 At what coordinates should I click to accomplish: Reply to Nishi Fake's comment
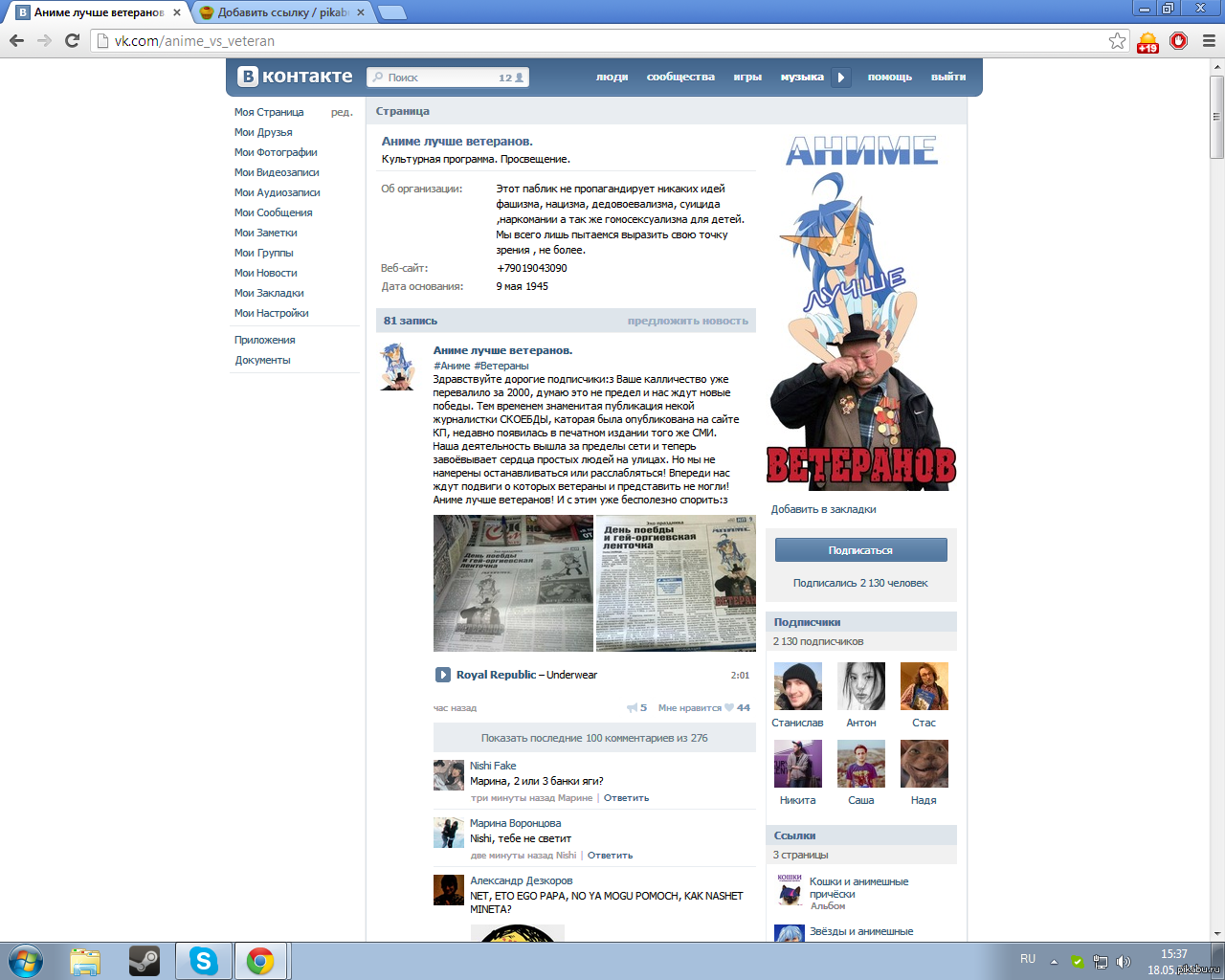click(626, 798)
